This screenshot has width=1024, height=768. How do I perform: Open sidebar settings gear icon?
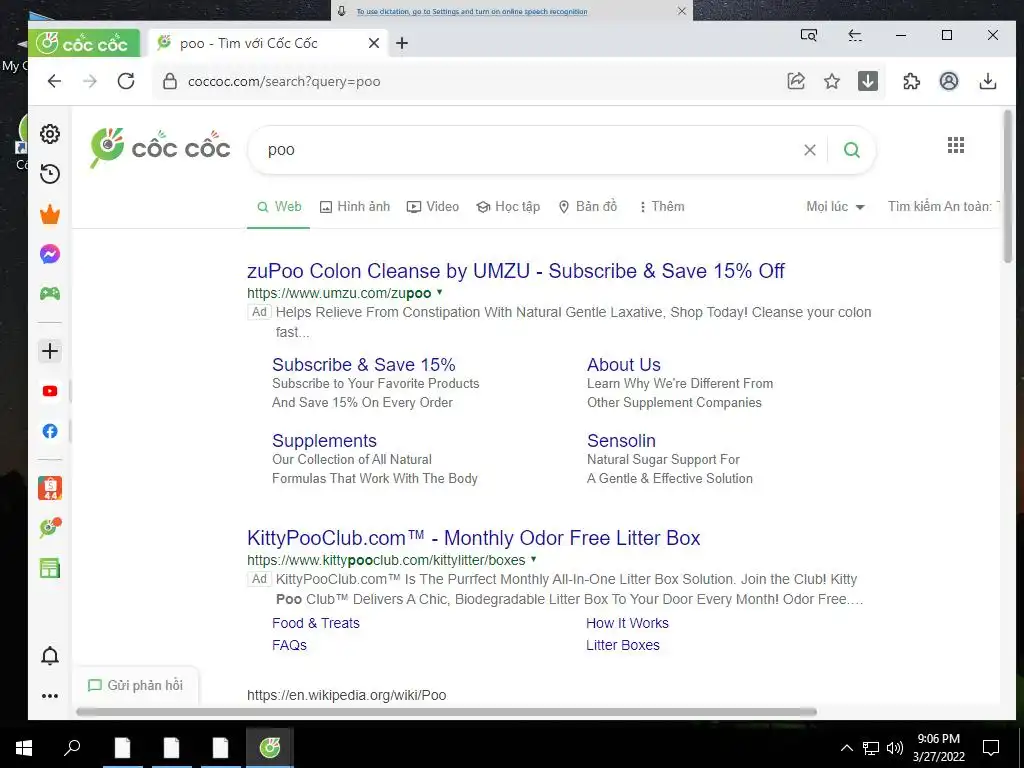50,134
